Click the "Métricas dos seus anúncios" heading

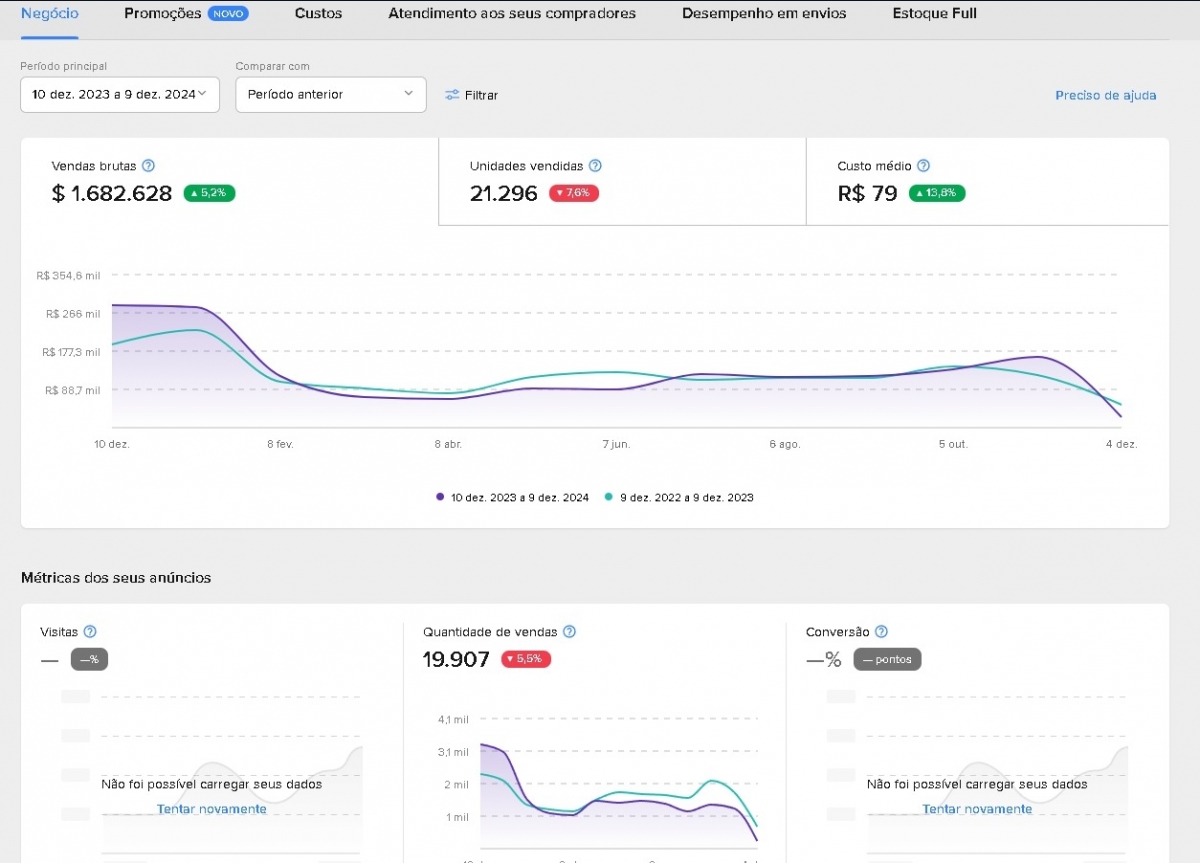point(116,577)
